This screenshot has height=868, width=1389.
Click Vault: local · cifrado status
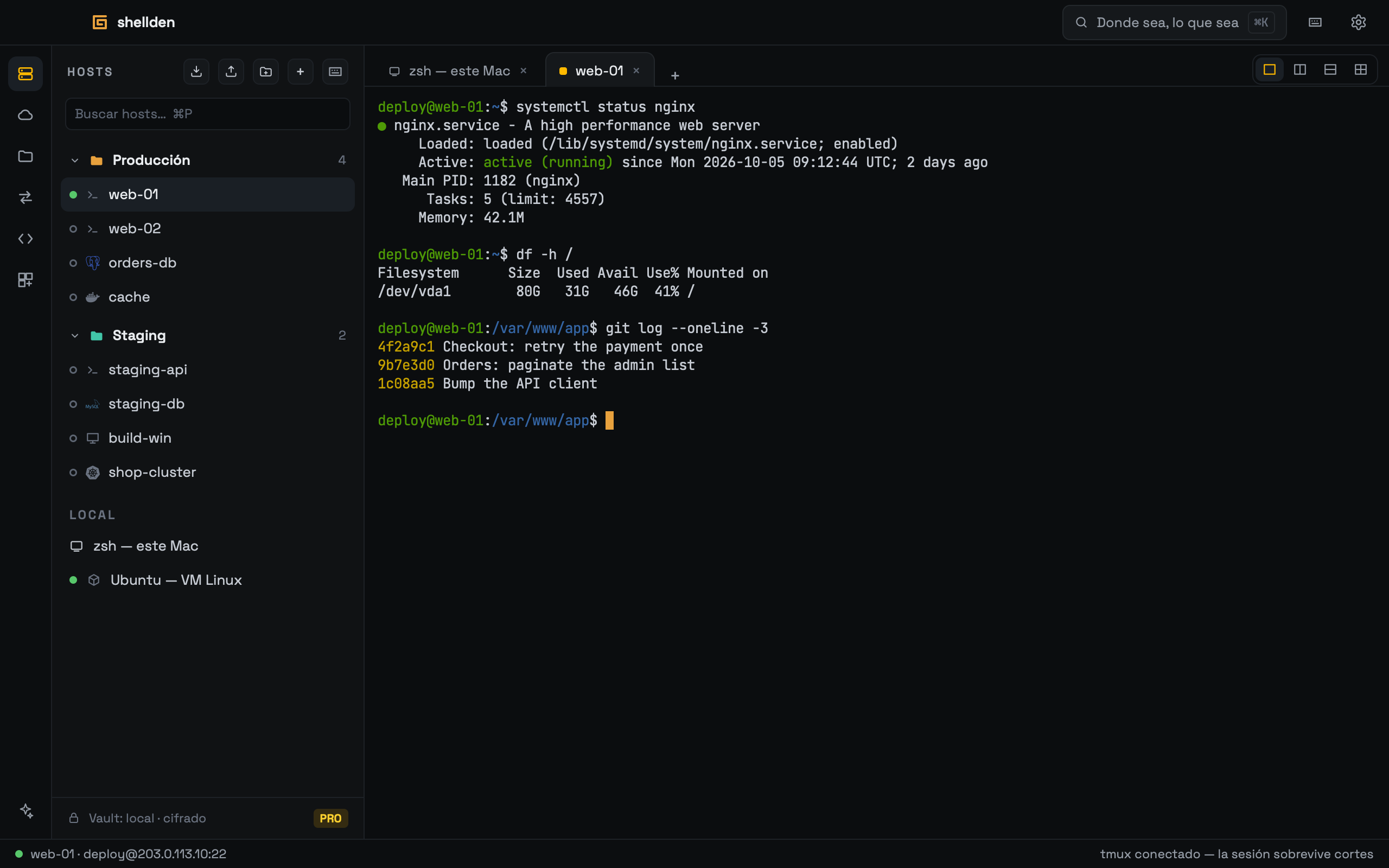[x=138, y=818]
